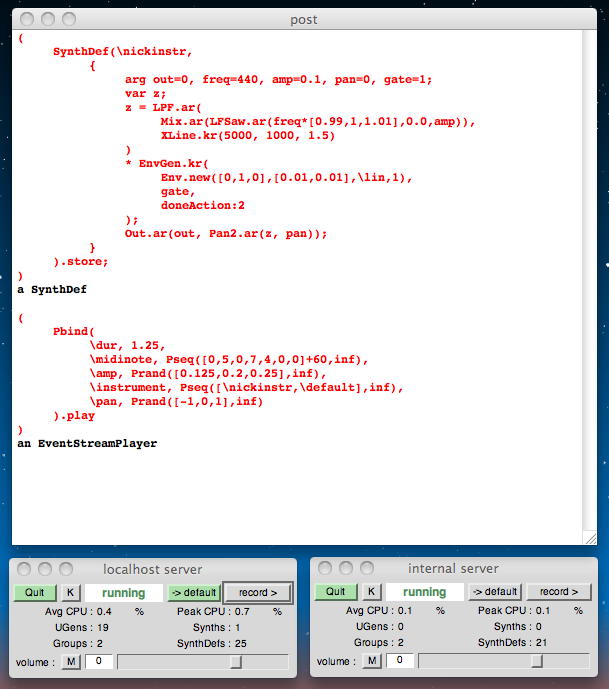Click the 'z = LPF.ar(' line

point(163,108)
